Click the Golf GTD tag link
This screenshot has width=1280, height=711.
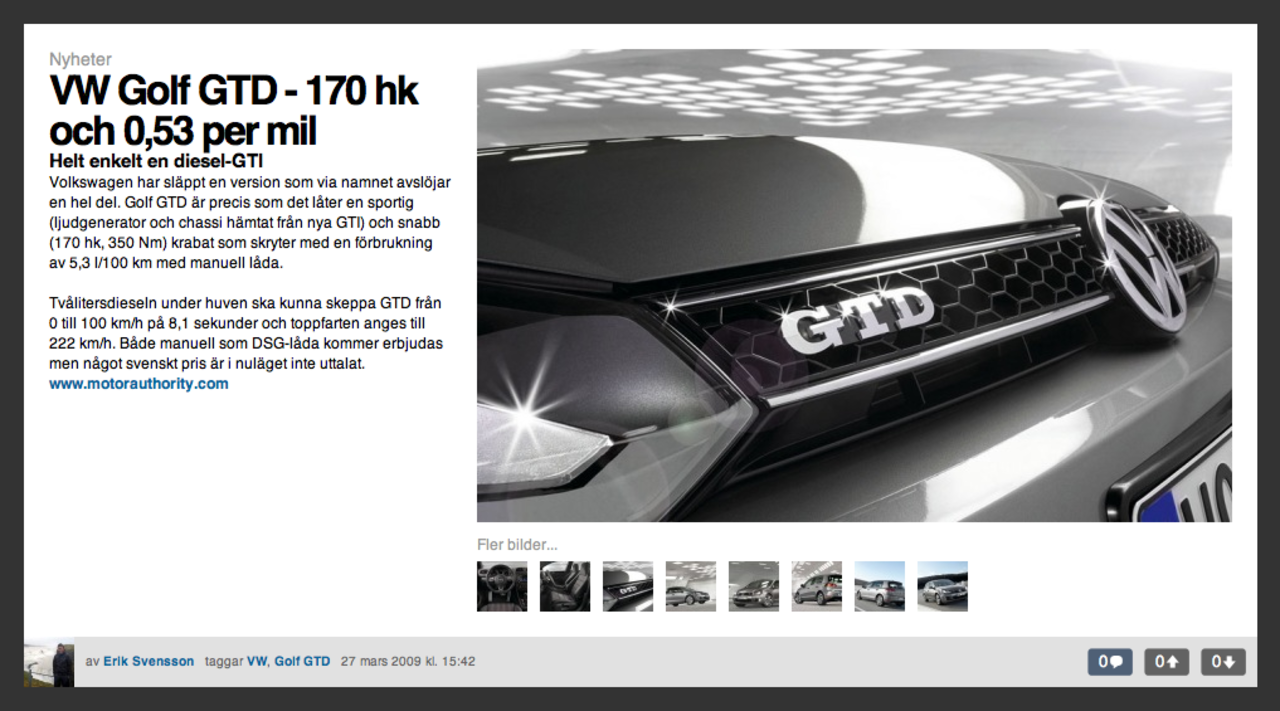point(302,661)
